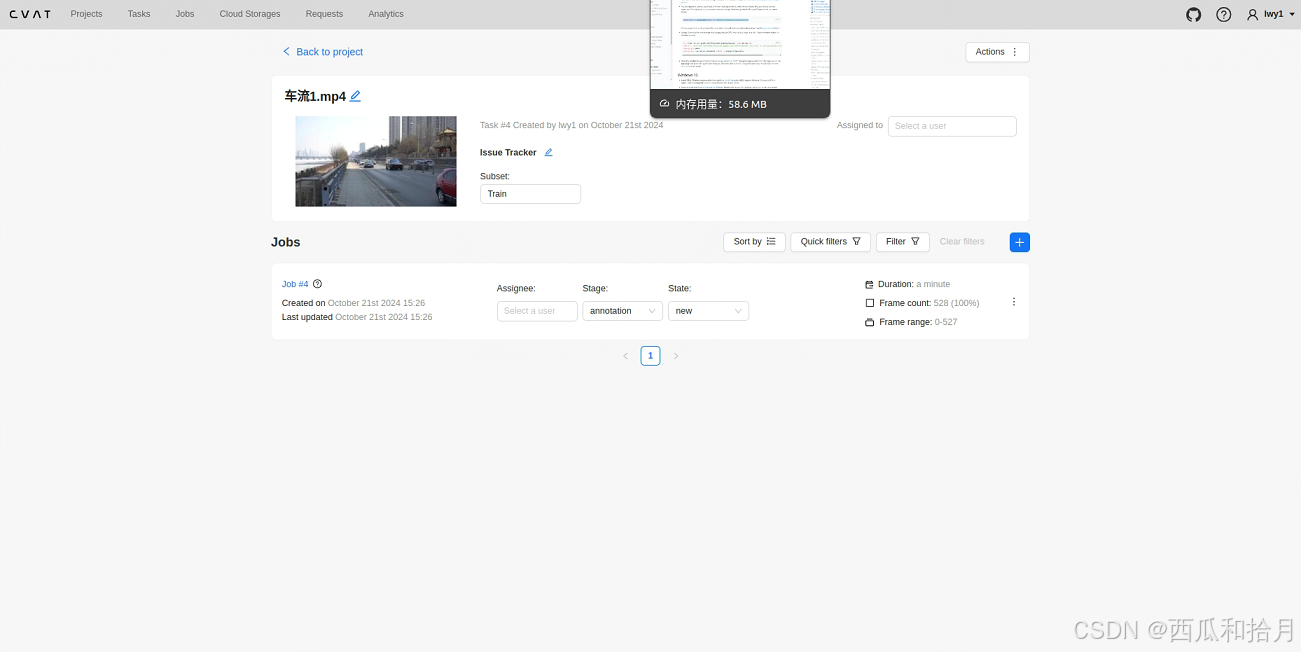Open the Job #4 link
Image resolution: width=1301 pixels, height=652 pixels.
point(295,284)
